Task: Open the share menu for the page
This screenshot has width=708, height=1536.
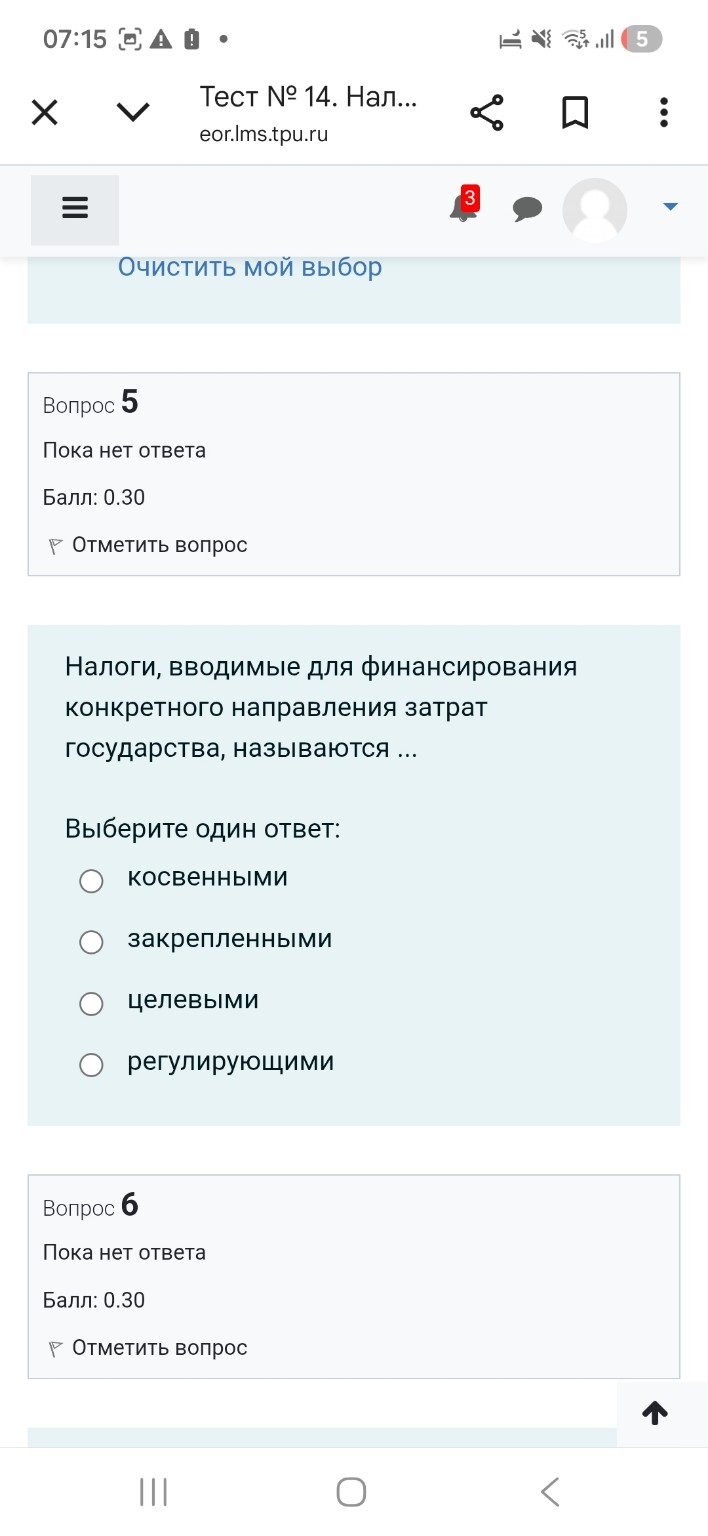Action: pyautogui.click(x=486, y=112)
